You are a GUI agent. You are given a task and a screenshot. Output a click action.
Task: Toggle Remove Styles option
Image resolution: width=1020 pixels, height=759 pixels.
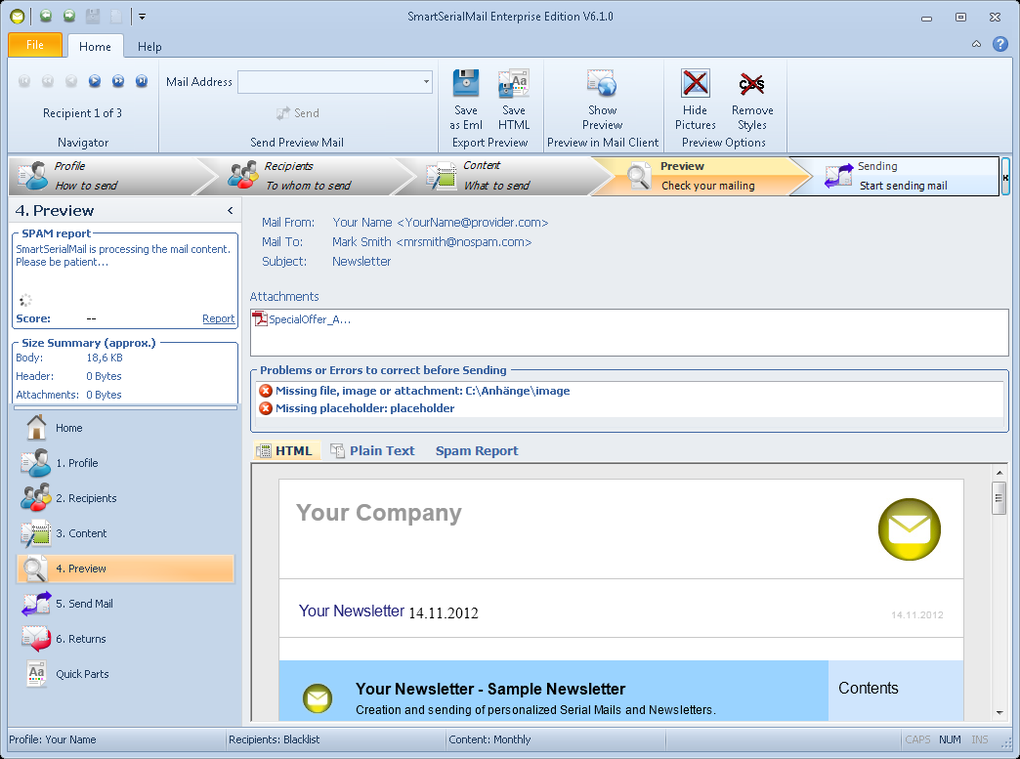[x=752, y=99]
